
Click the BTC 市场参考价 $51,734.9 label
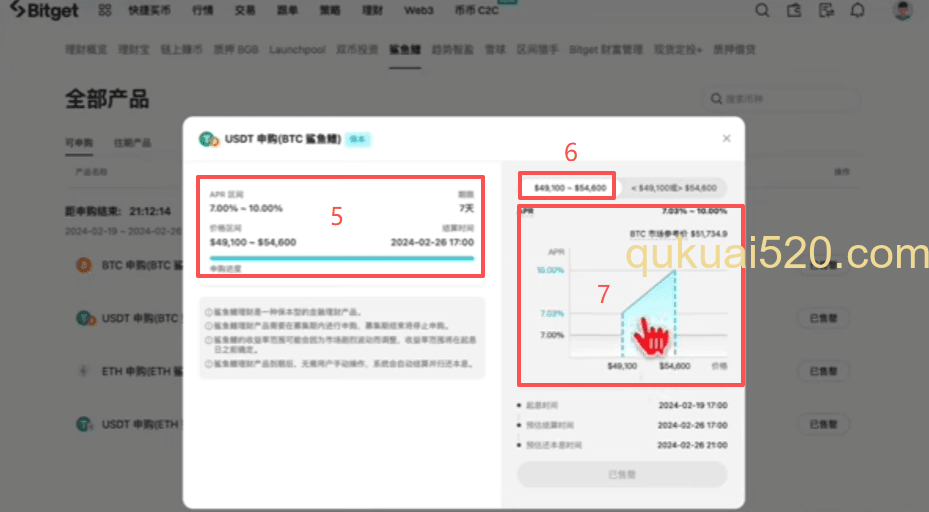(x=678, y=234)
